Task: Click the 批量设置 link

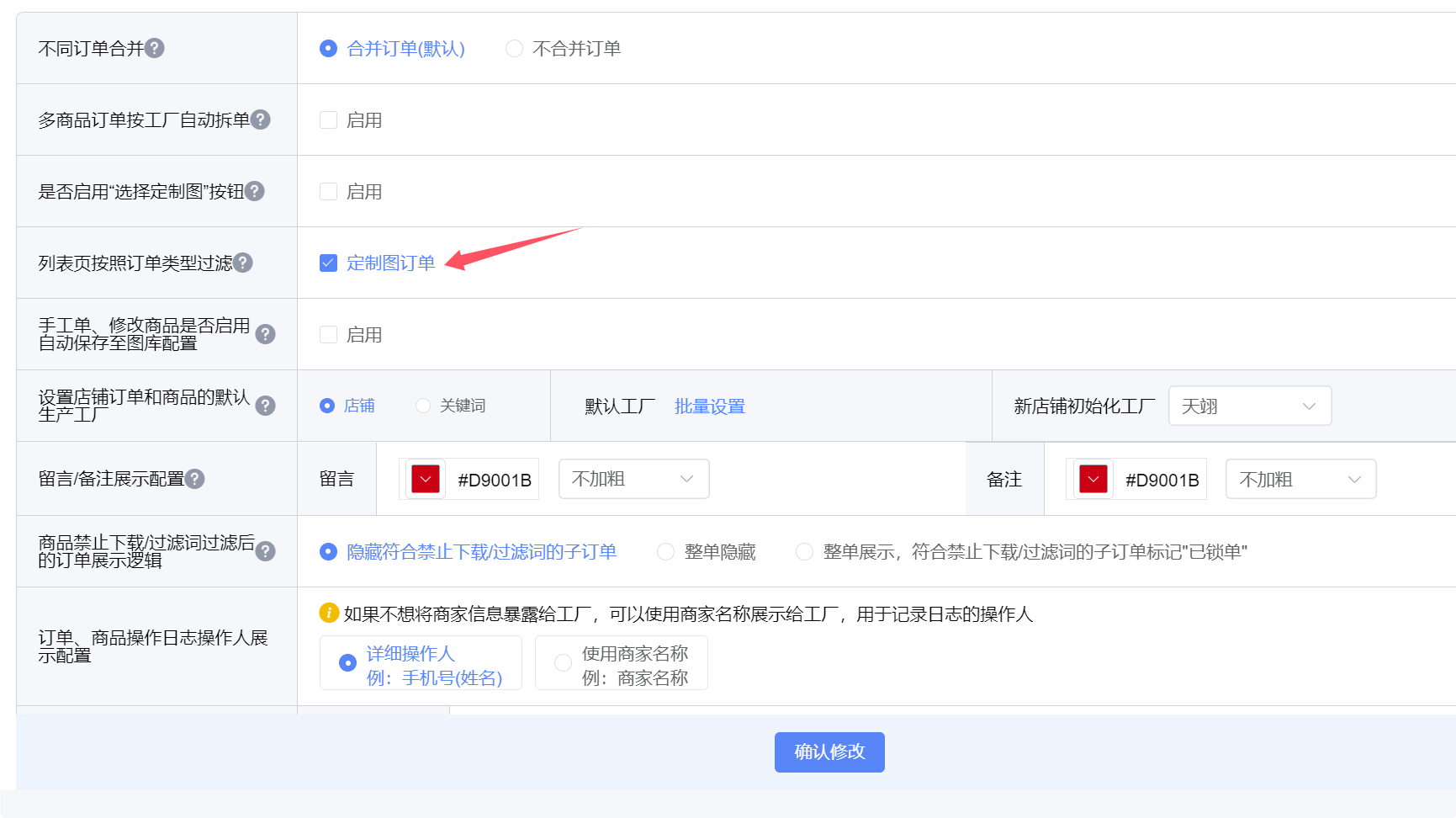Action: pyautogui.click(x=709, y=406)
